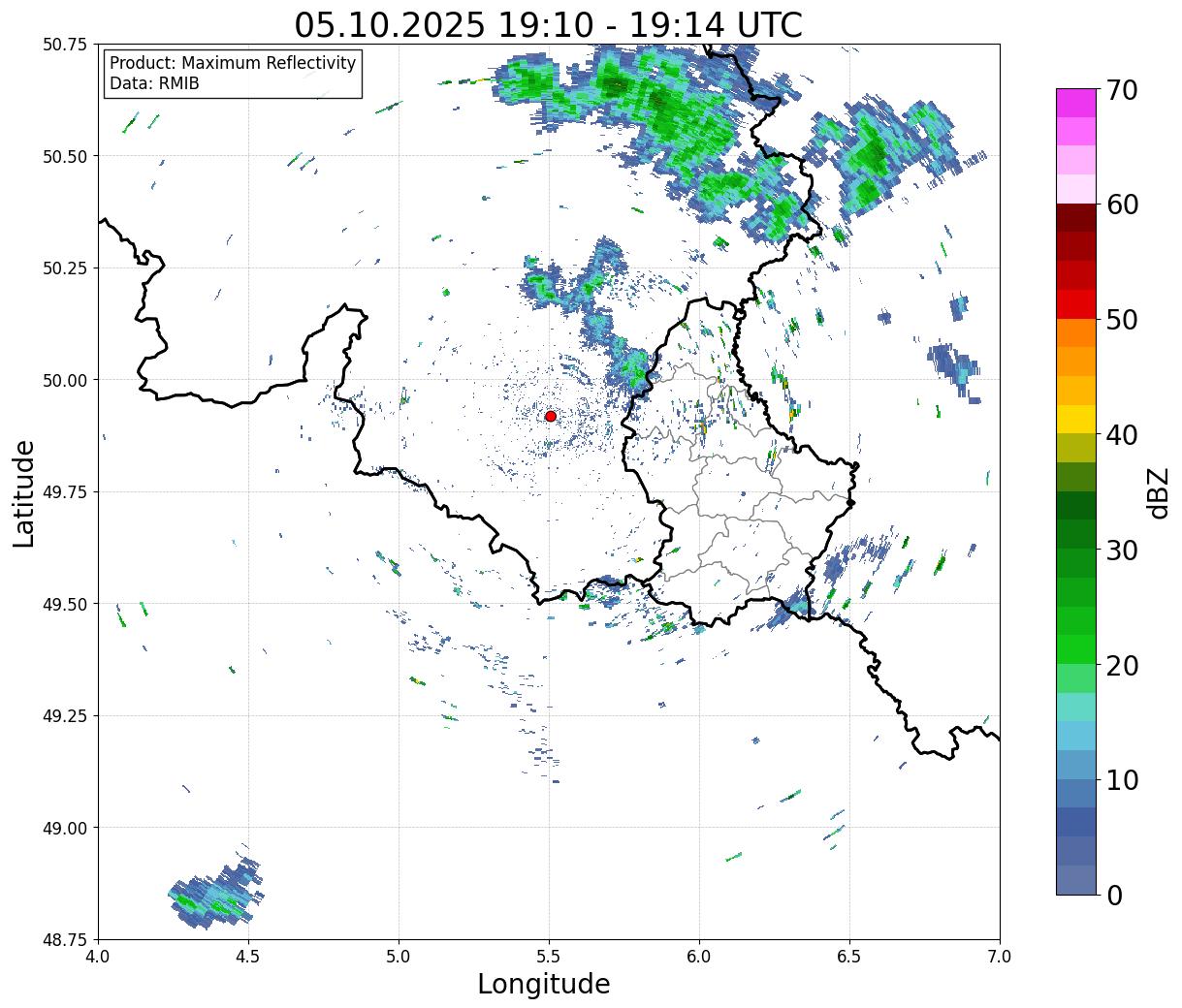
Task: Click the plot title showing date and UTC time
Action: pyautogui.click(x=549, y=24)
